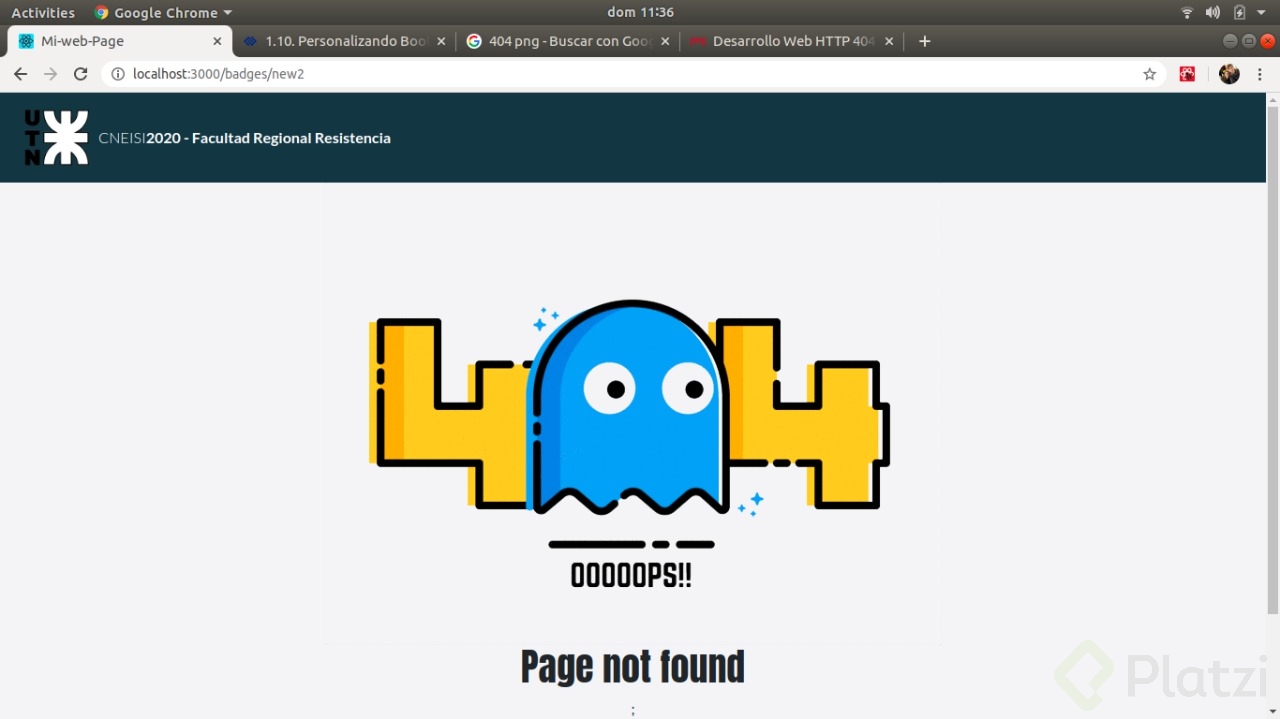
Task: Close the 404 png Google search tab
Action: (x=665, y=41)
